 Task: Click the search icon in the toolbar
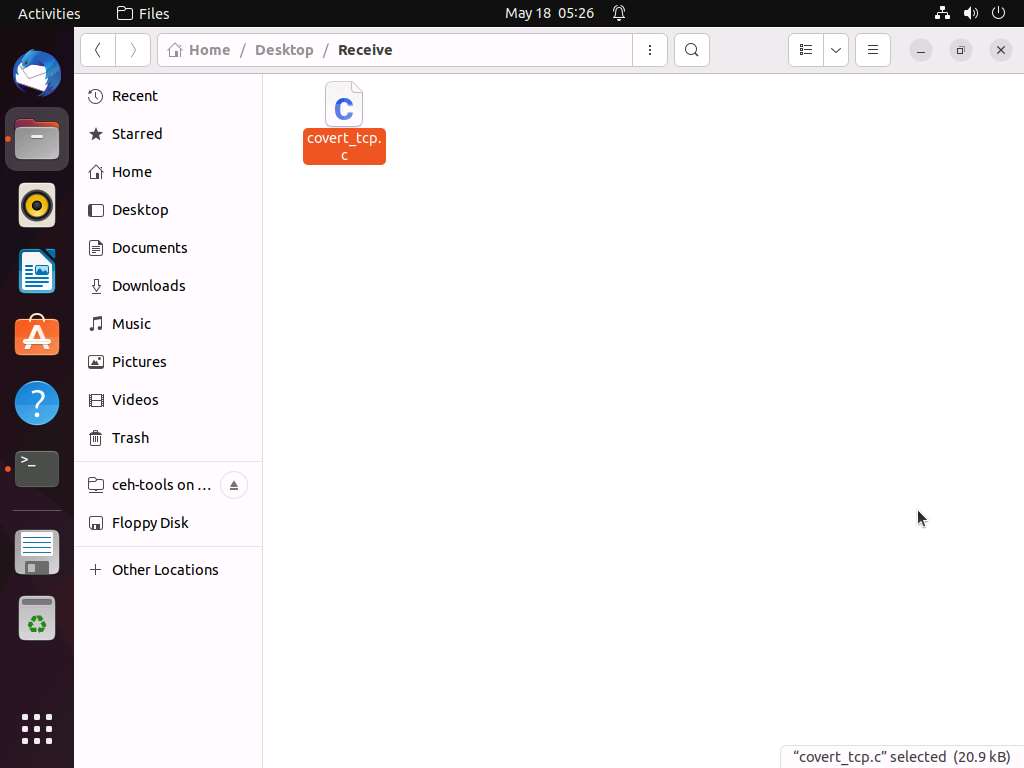pos(691,50)
